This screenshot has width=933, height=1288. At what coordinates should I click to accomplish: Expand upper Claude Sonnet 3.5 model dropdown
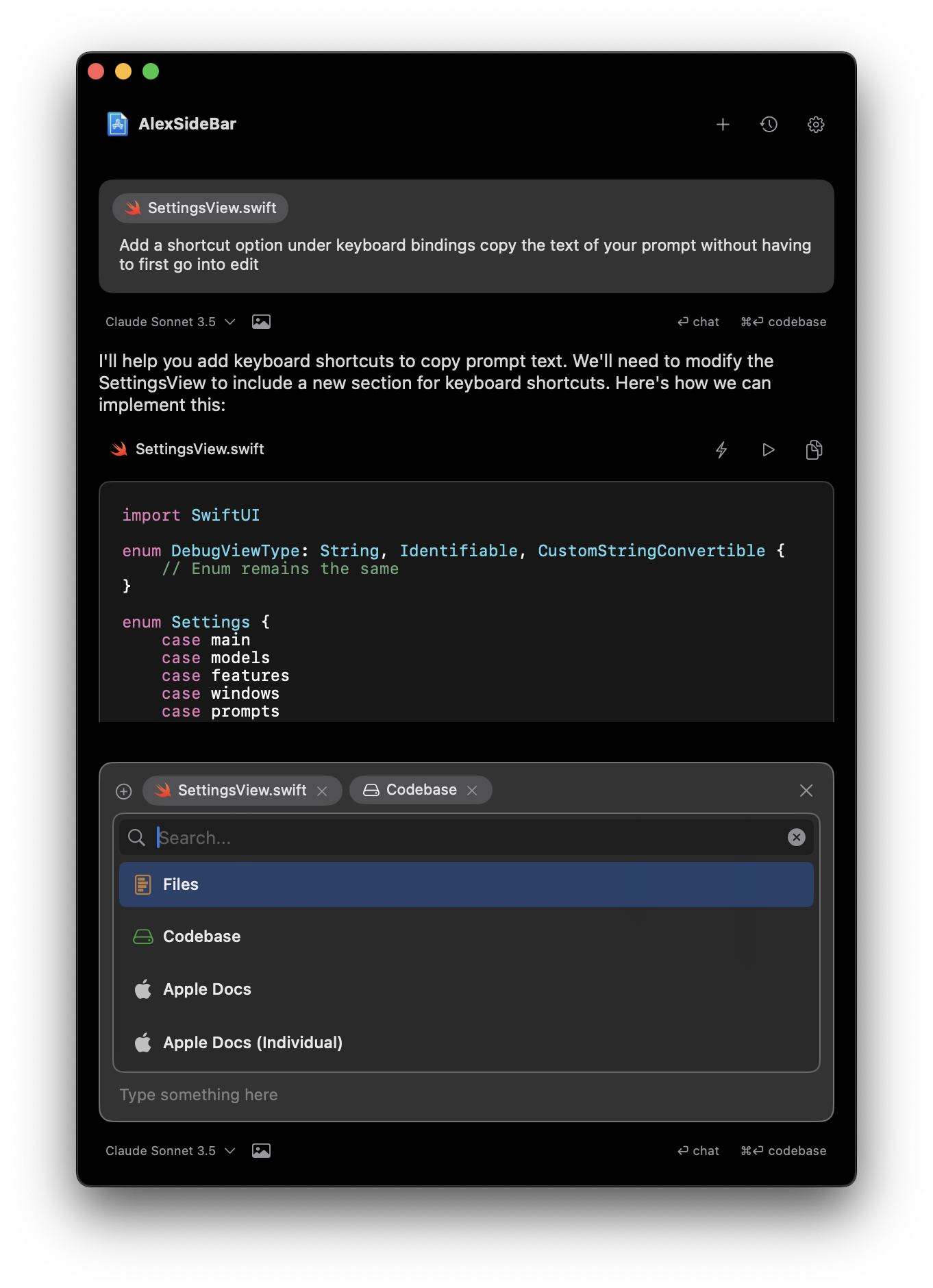tap(171, 322)
